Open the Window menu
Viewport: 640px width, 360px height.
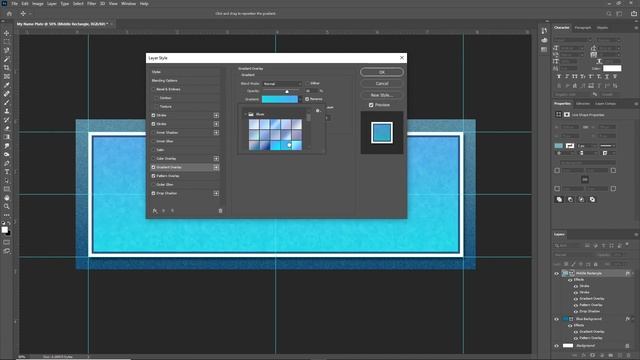(x=128, y=4)
